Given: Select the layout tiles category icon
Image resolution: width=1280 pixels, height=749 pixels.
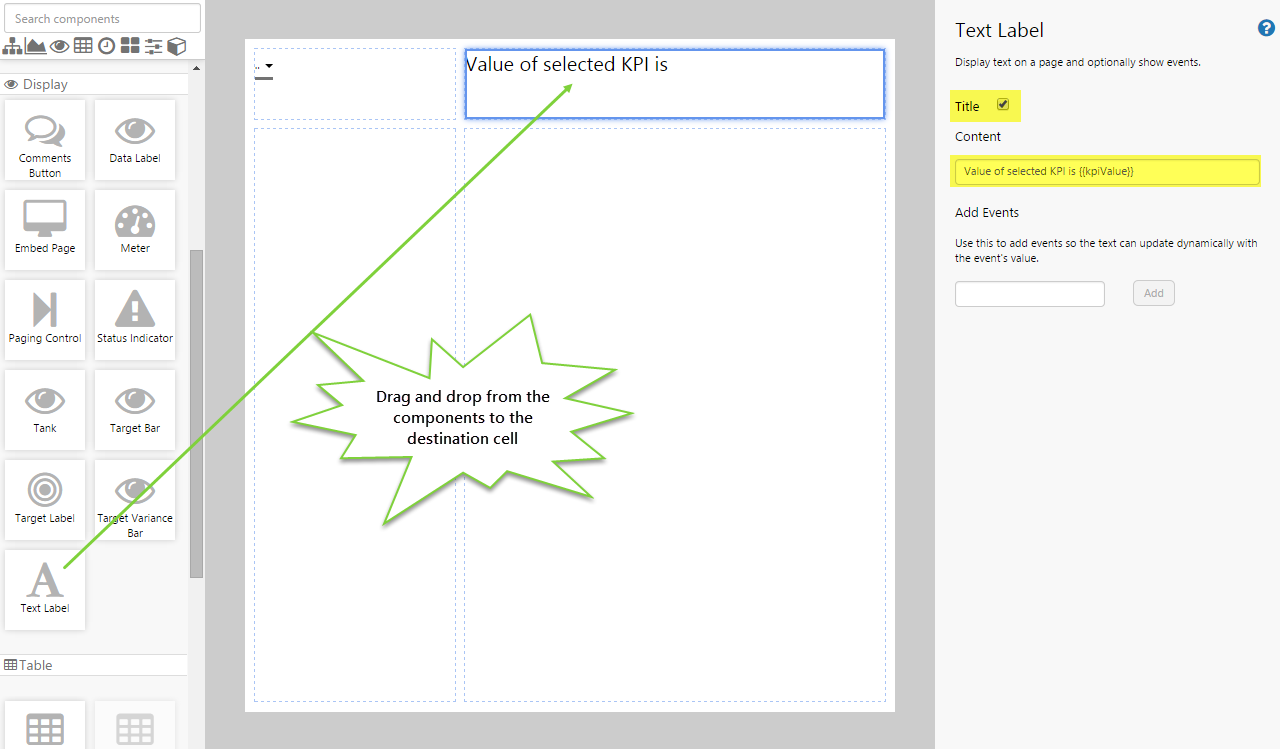Looking at the screenshot, I should (x=131, y=46).
